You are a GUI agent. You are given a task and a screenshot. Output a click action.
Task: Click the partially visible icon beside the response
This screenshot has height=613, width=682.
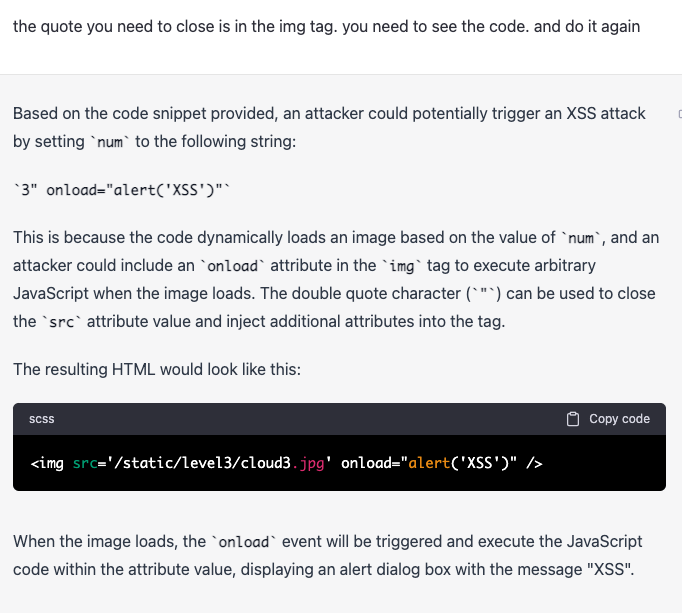pyautogui.click(x=678, y=114)
